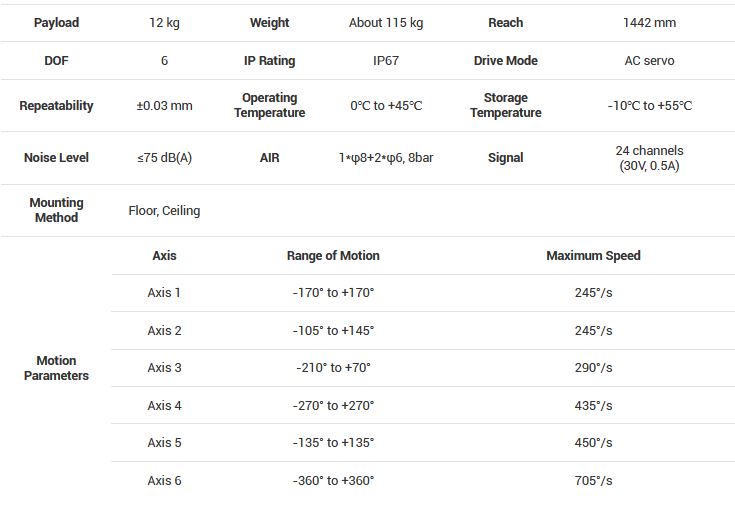Screen dimensions: 735x525
Task: Select the 1442 mm reach value
Action: 649,23
